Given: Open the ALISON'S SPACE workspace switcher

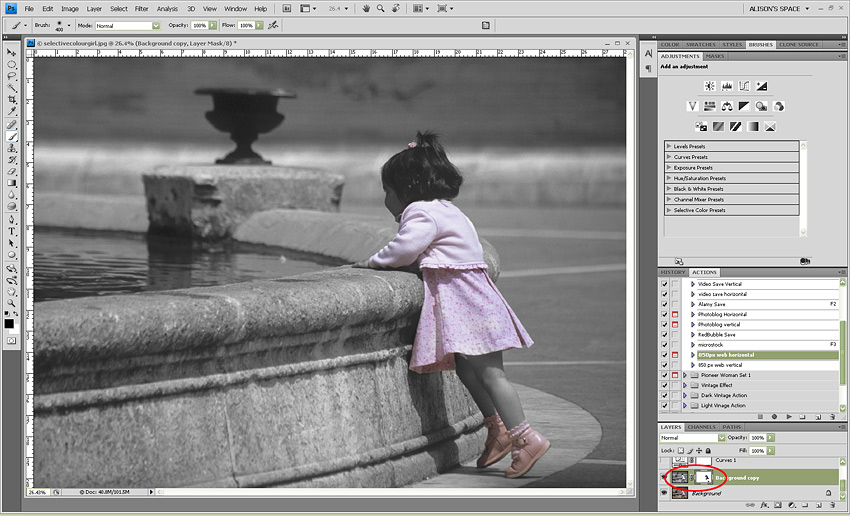Looking at the screenshot, I should coord(779,9).
